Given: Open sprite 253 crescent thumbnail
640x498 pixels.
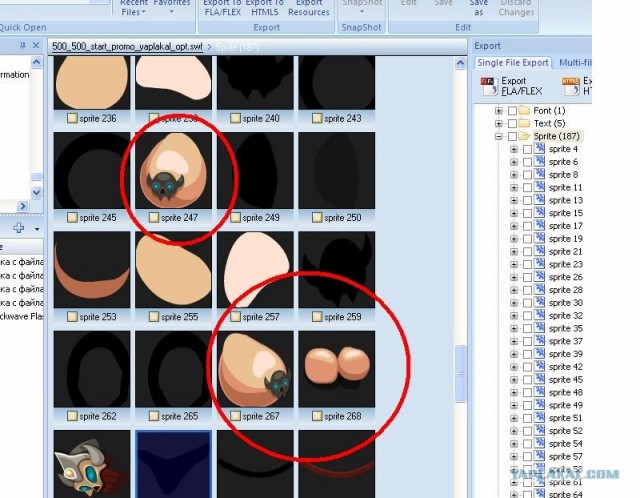Looking at the screenshot, I should [x=92, y=270].
